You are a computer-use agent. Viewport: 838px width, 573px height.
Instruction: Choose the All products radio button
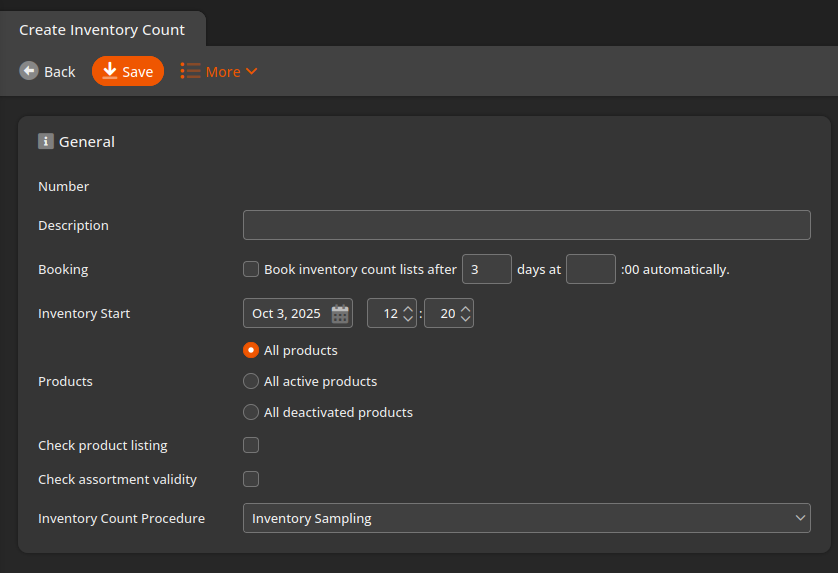pyautogui.click(x=251, y=350)
